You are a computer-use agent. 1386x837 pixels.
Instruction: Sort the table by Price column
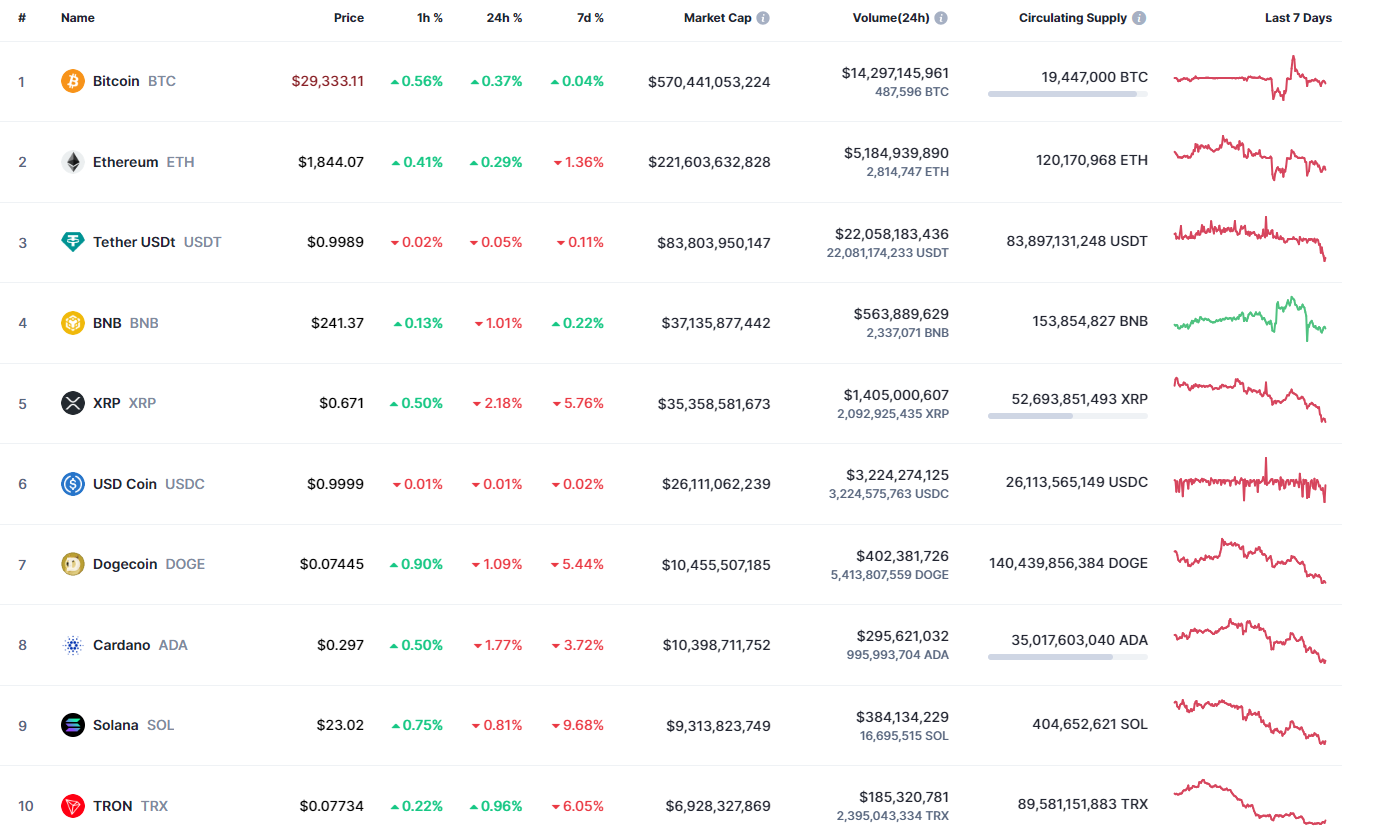pos(349,17)
